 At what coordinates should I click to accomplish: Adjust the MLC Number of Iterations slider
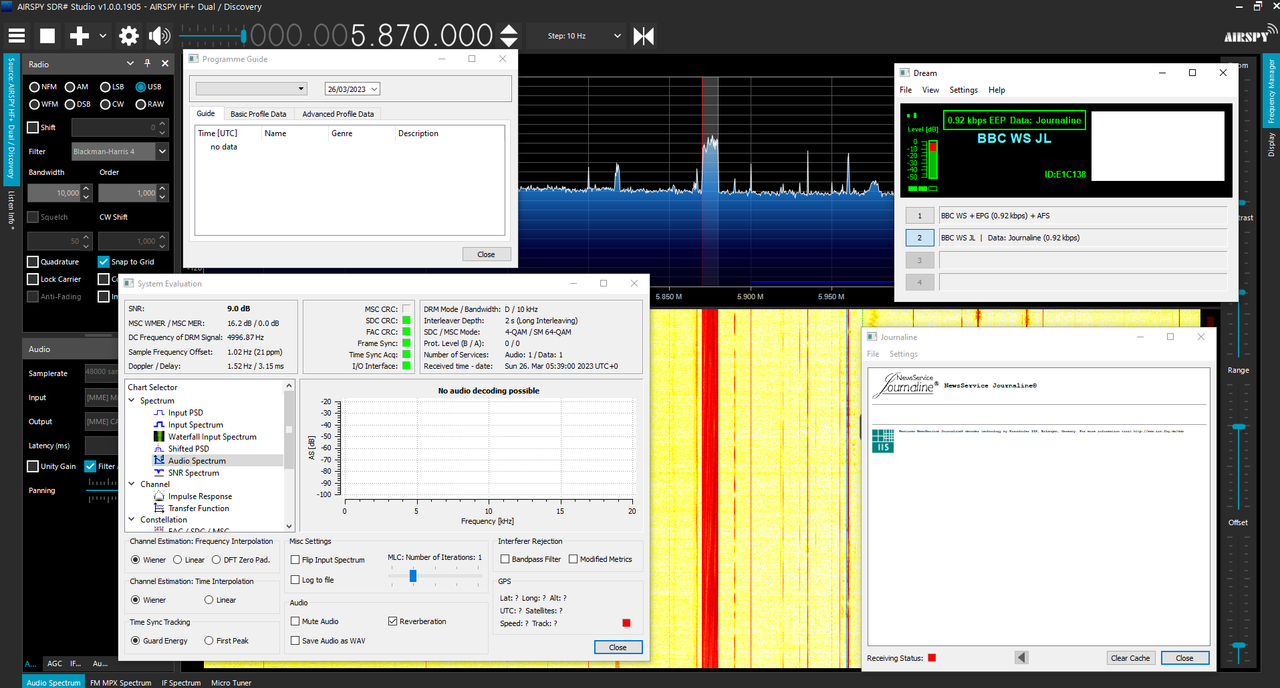(434, 576)
